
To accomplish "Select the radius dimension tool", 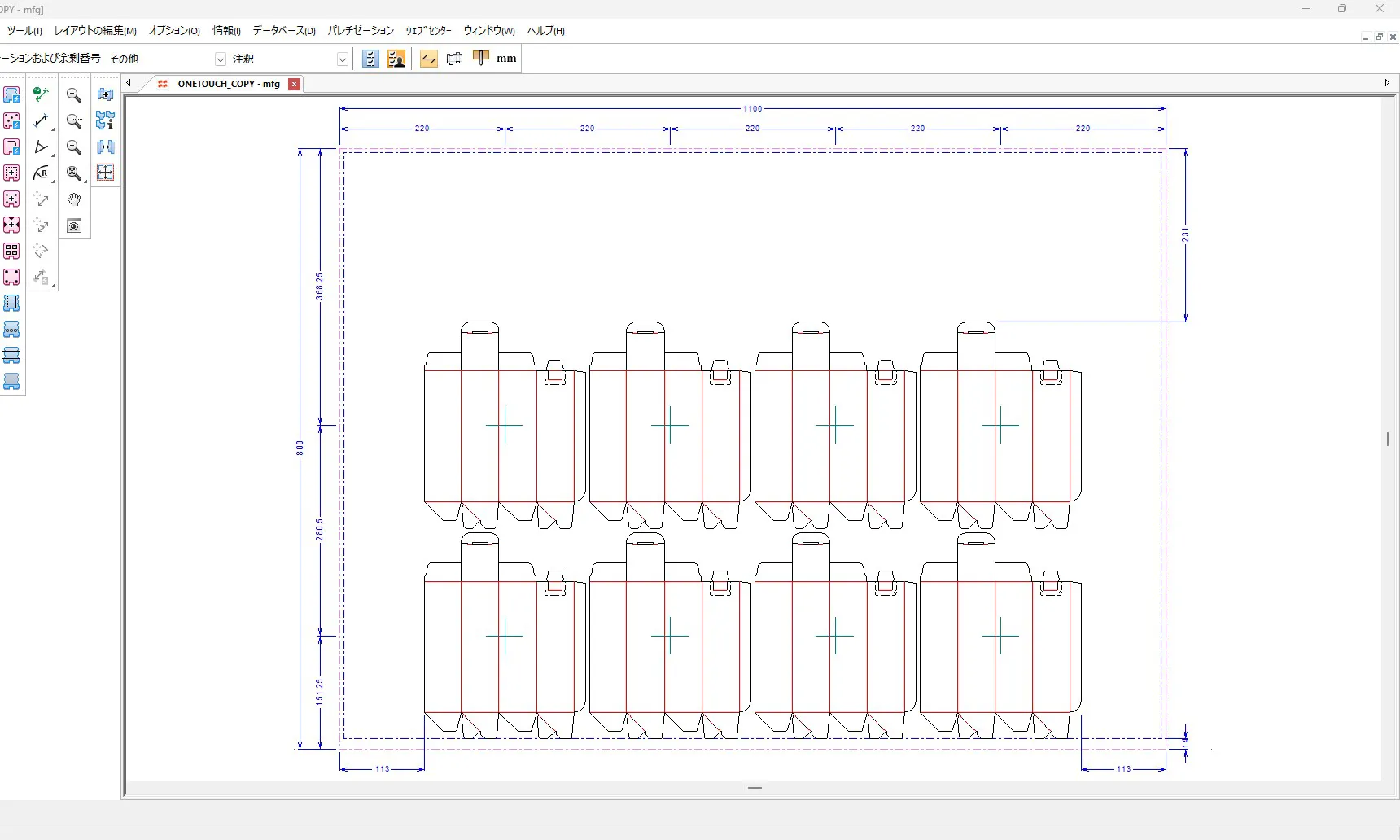I will pyautogui.click(x=42, y=173).
